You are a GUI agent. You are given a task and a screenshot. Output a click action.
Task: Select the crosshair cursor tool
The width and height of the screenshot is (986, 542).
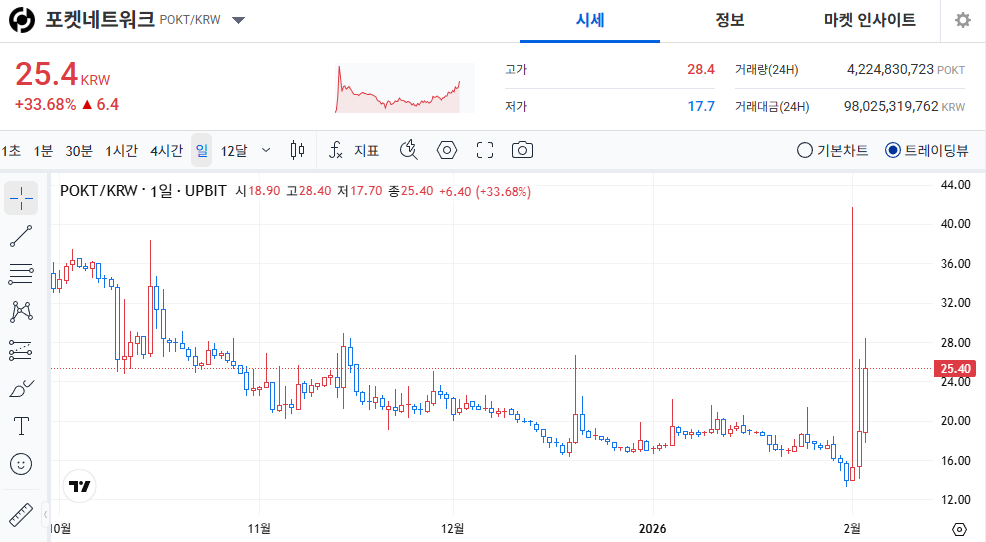pyautogui.click(x=21, y=198)
